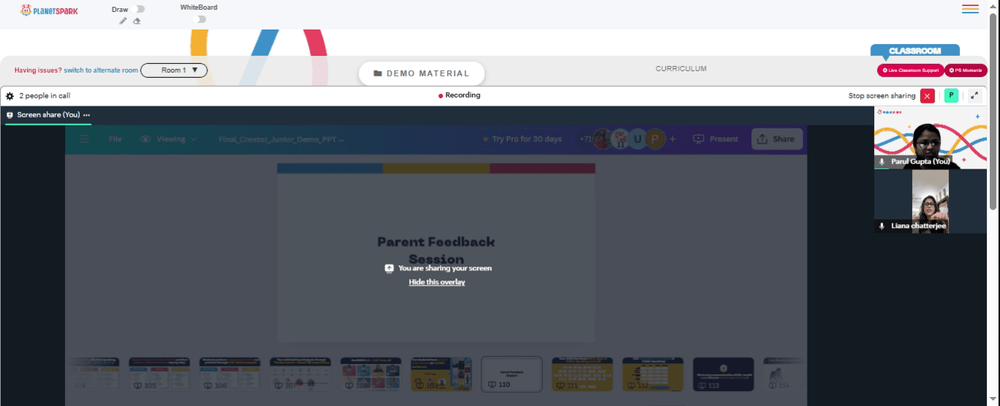The image size is (1000, 406).
Task: Click the Share button in Canva
Action: coord(777,139)
